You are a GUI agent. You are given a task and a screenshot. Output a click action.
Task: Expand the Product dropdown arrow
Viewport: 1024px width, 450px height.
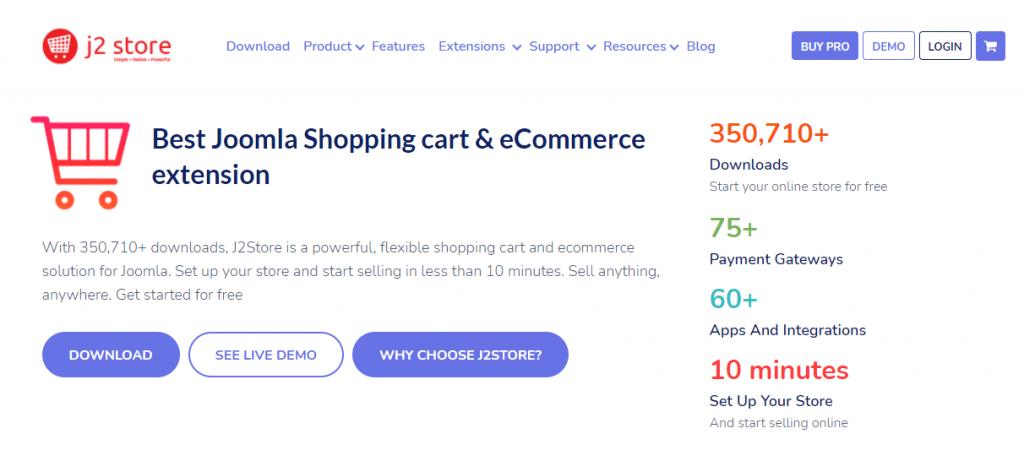361,47
